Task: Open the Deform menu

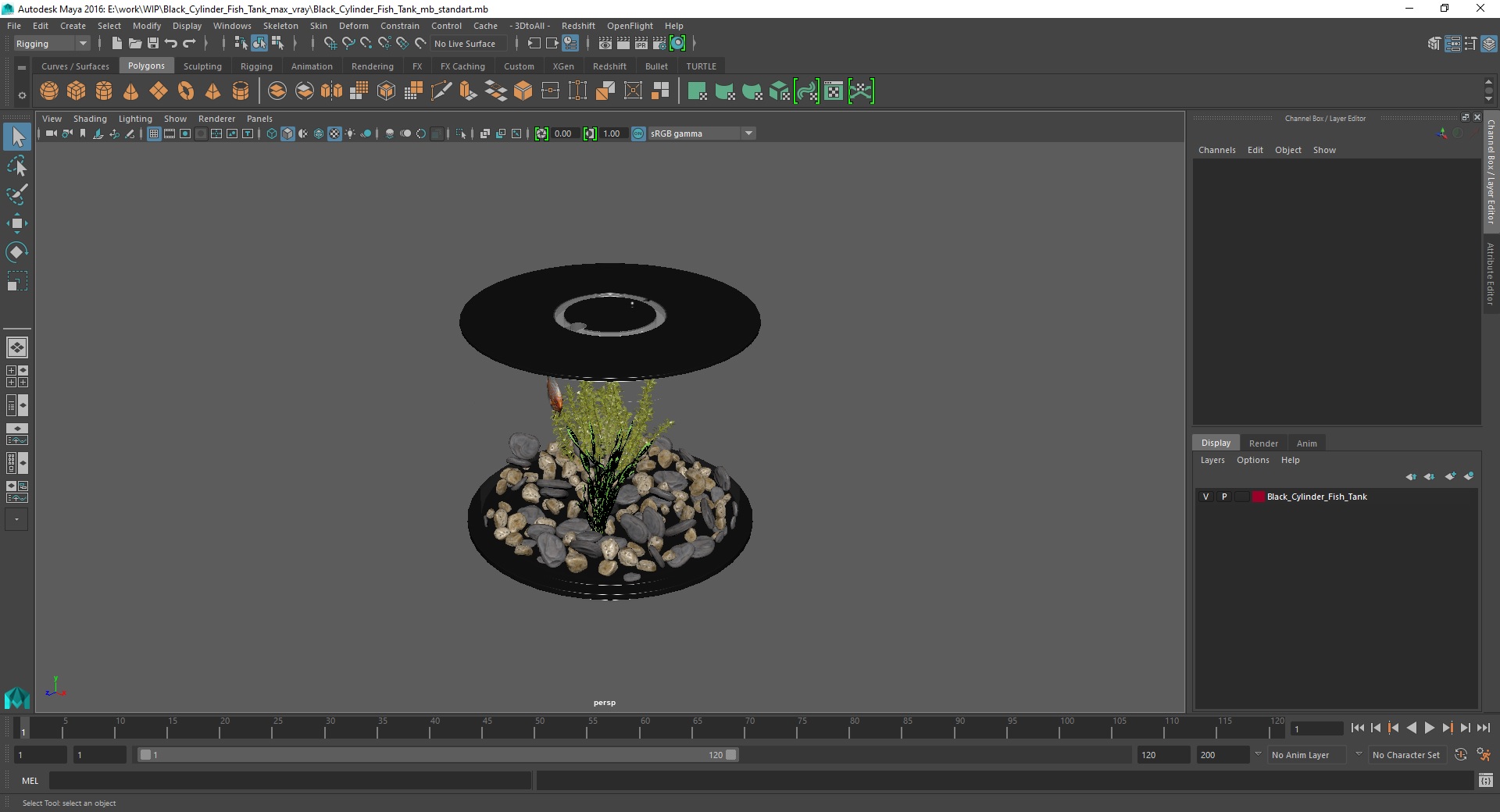Action: click(x=353, y=26)
